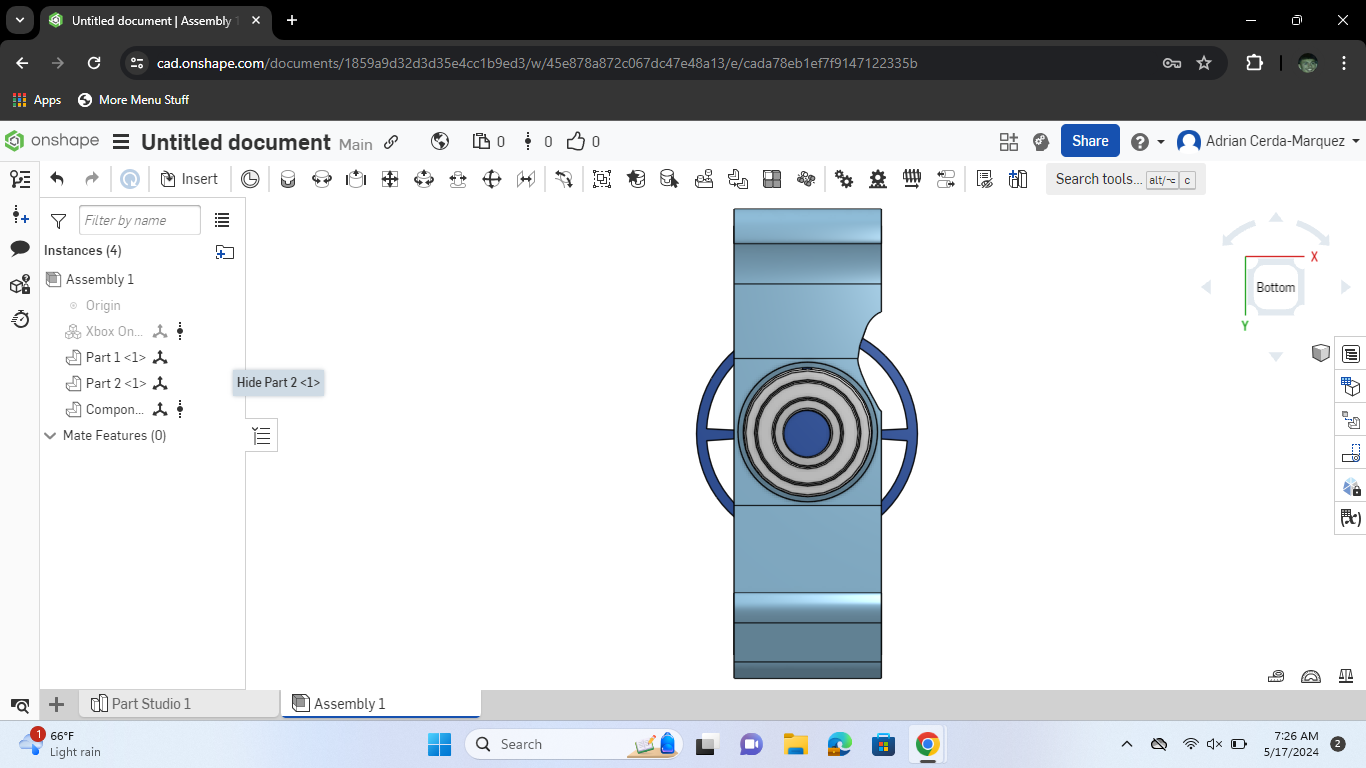Open the document hamburger menu
1366x768 pixels.
coord(120,141)
